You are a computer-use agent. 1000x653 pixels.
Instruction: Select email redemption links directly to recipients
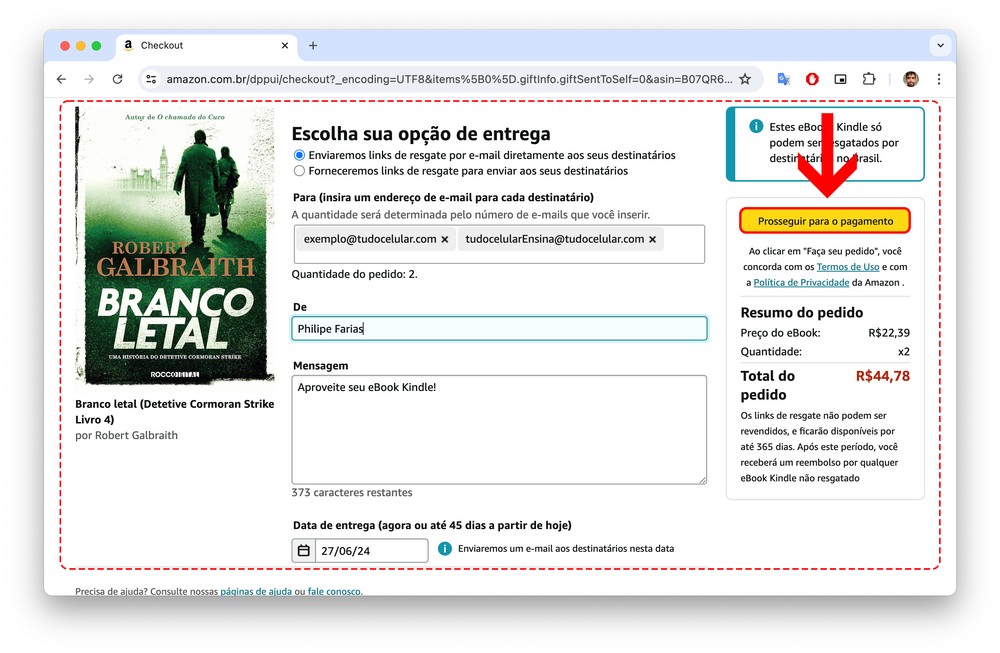coord(299,155)
